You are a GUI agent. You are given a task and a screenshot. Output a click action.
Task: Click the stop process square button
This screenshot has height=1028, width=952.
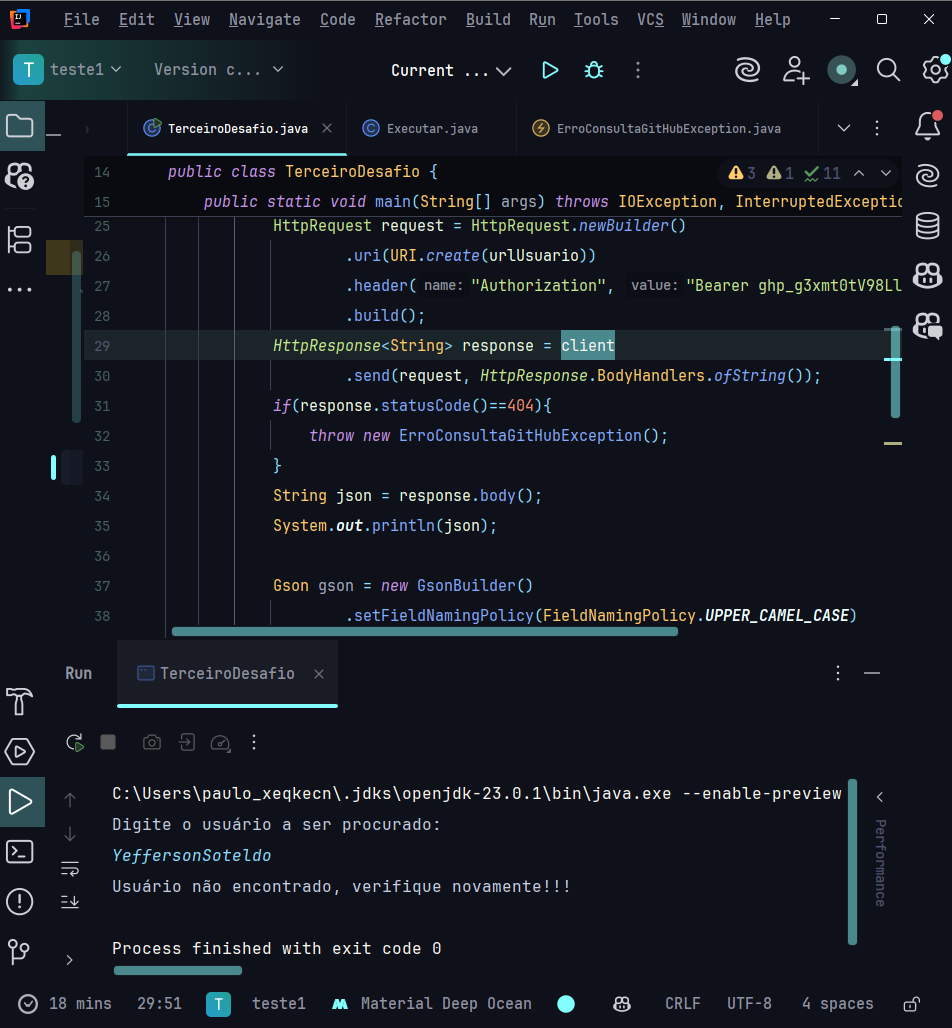(108, 742)
